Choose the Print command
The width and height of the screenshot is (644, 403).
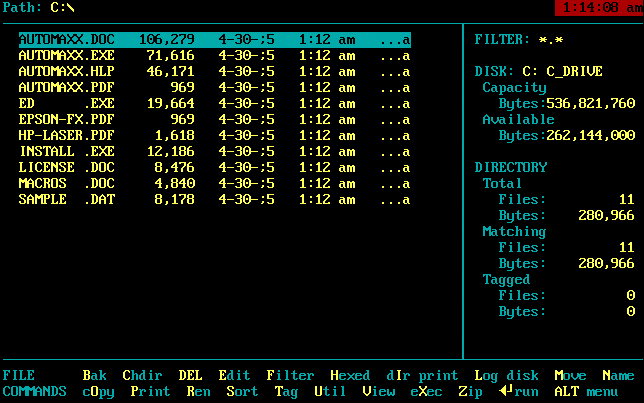click(150, 391)
